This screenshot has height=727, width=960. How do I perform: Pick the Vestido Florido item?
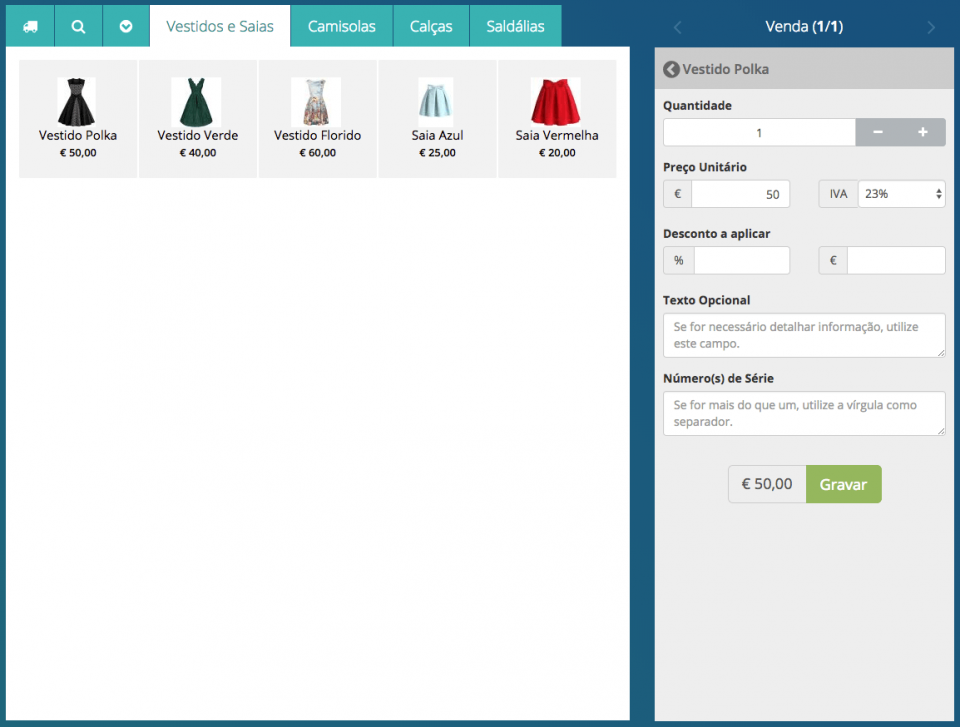317,118
